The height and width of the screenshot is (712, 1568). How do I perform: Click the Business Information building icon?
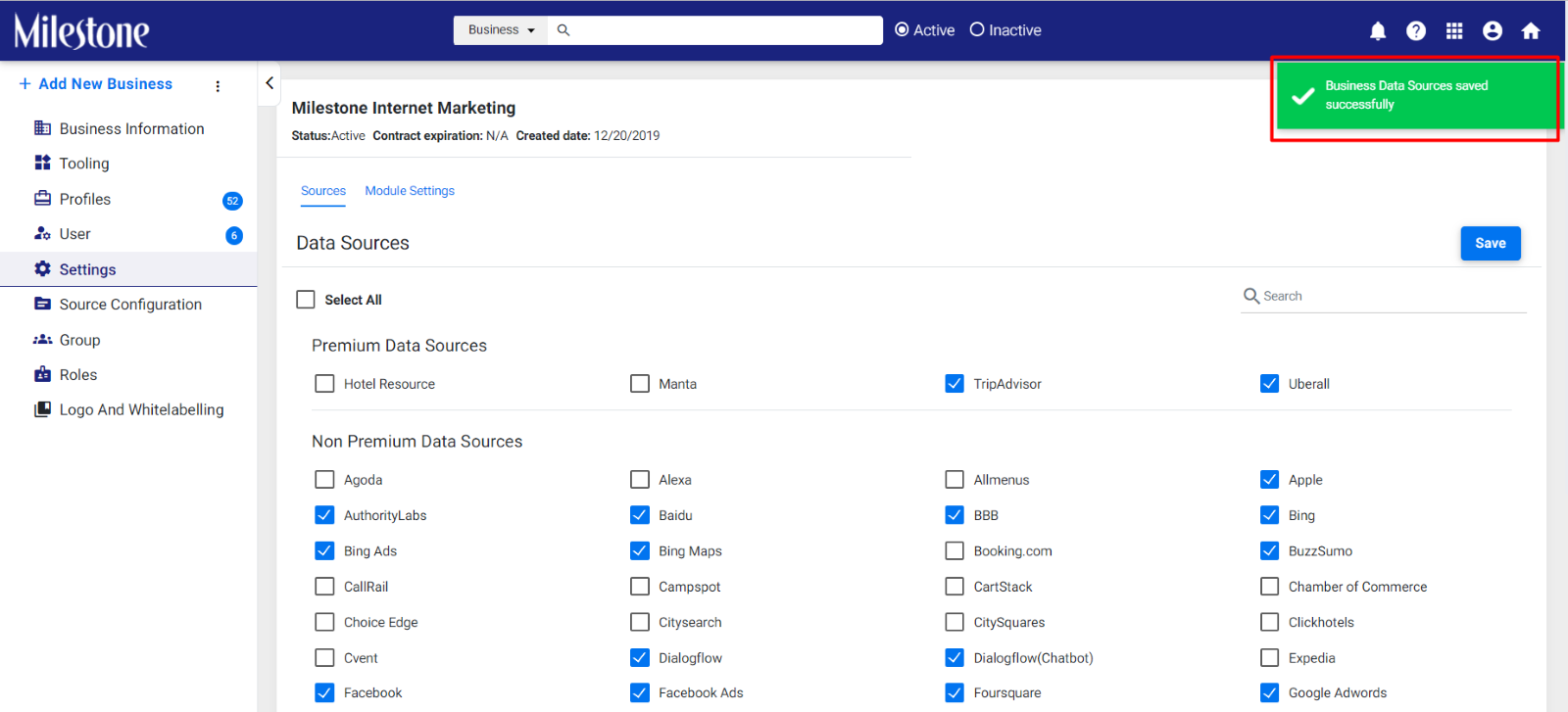click(42, 128)
